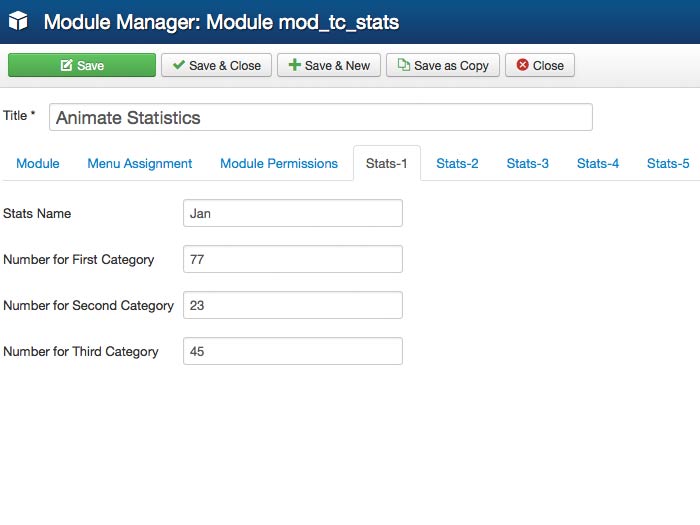This screenshot has width=700, height=525.
Task: Click the Save as Copy button
Action: tap(443, 65)
